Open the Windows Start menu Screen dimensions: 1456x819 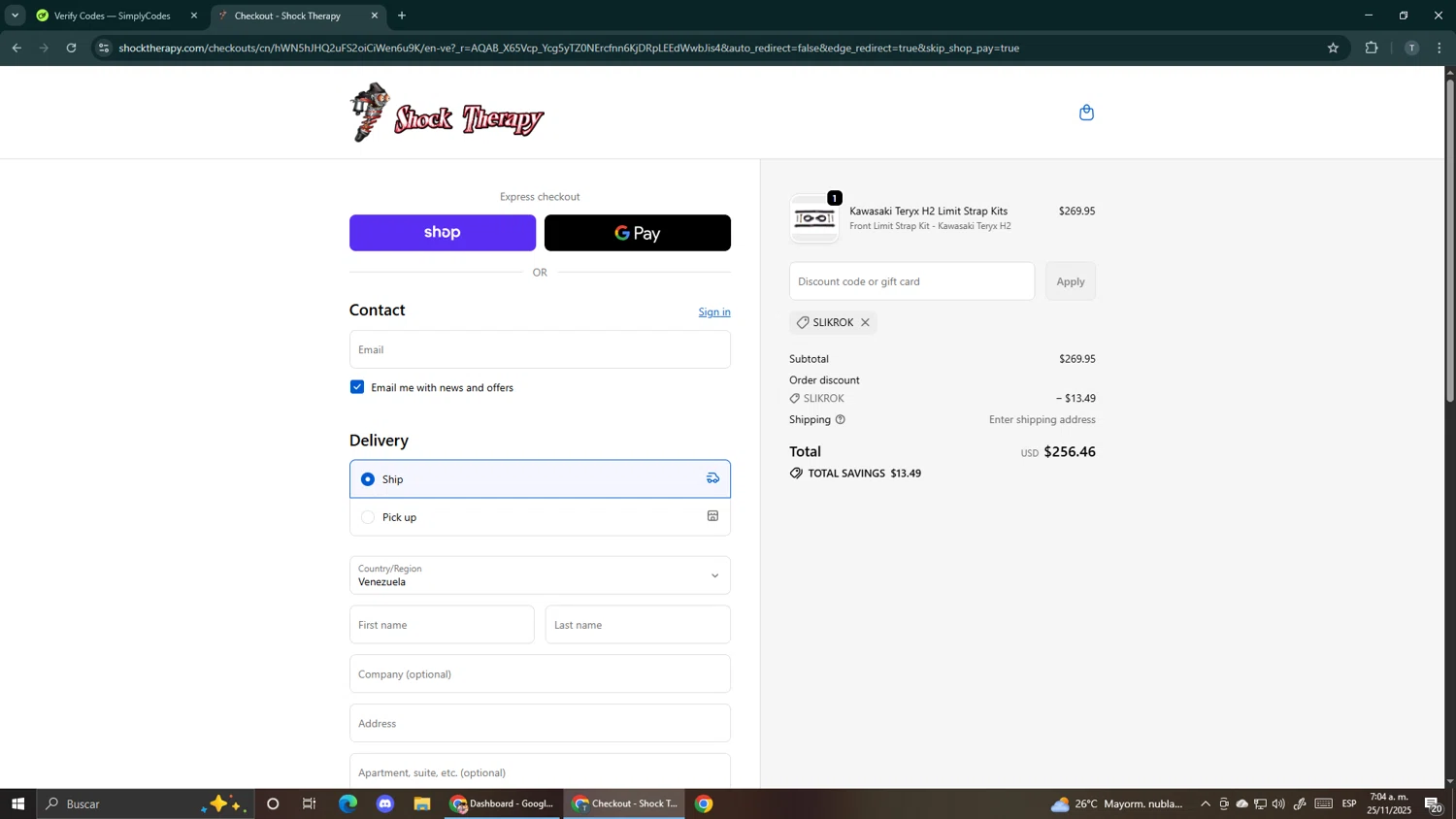click(x=17, y=803)
